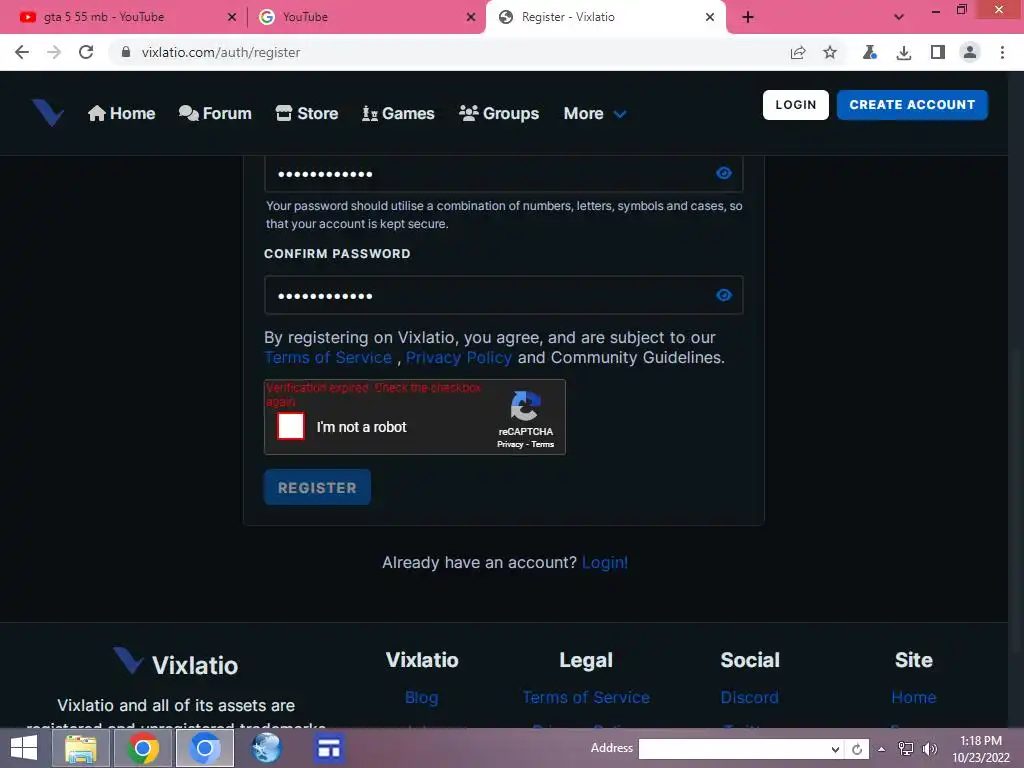Screen dimensions: 1024x768
Task: Open the Home link under Site in footer
Action: click(x=914, y=697)
